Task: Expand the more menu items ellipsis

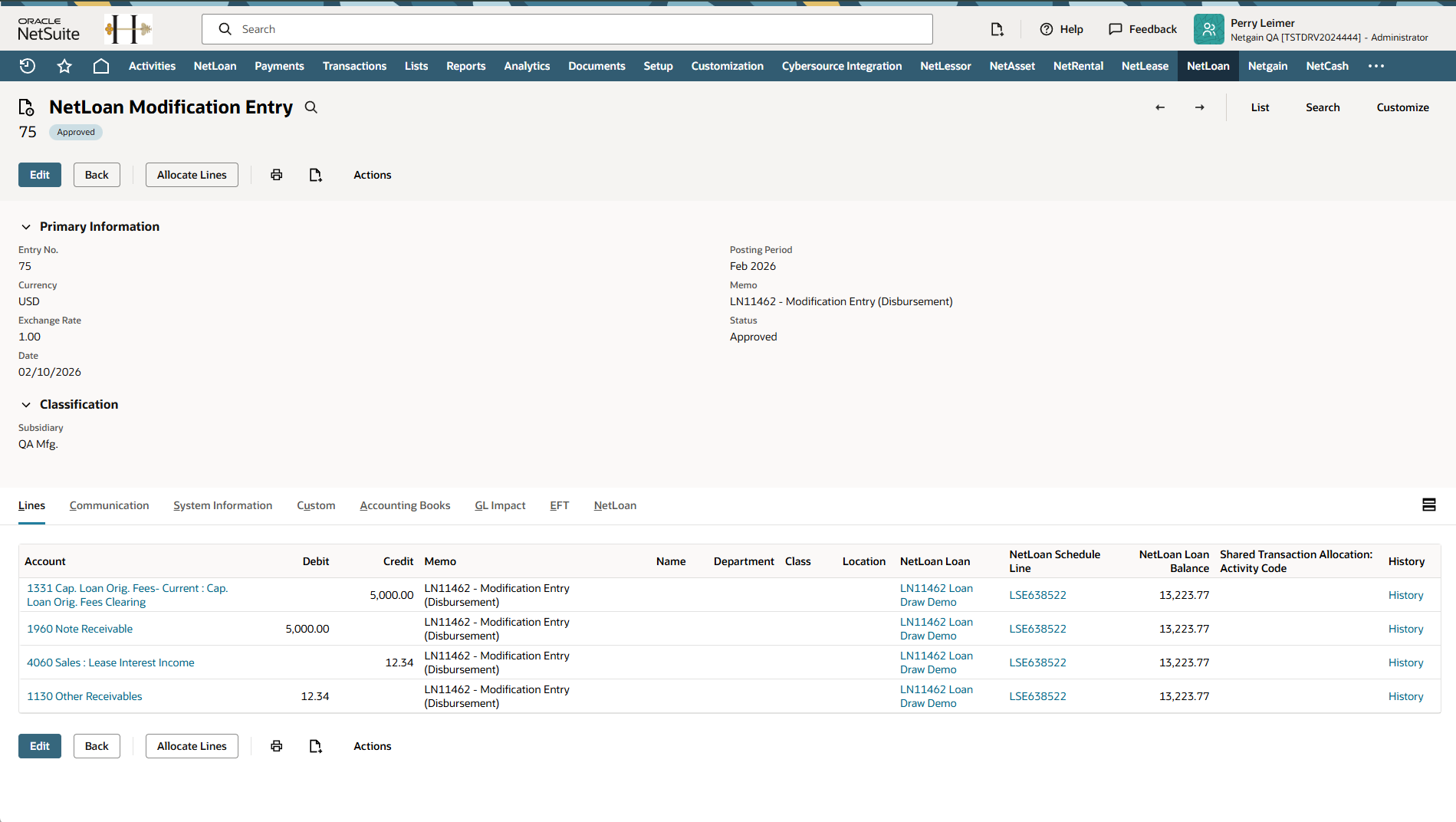Action: (x=1376, y=66)
